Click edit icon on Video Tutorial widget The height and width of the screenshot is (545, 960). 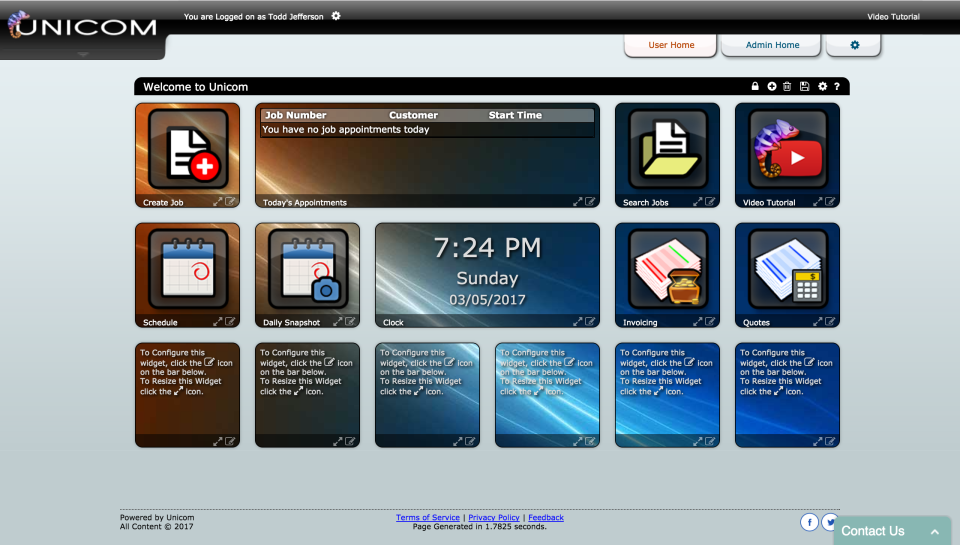pyautogui.click(x=830, y=201)
